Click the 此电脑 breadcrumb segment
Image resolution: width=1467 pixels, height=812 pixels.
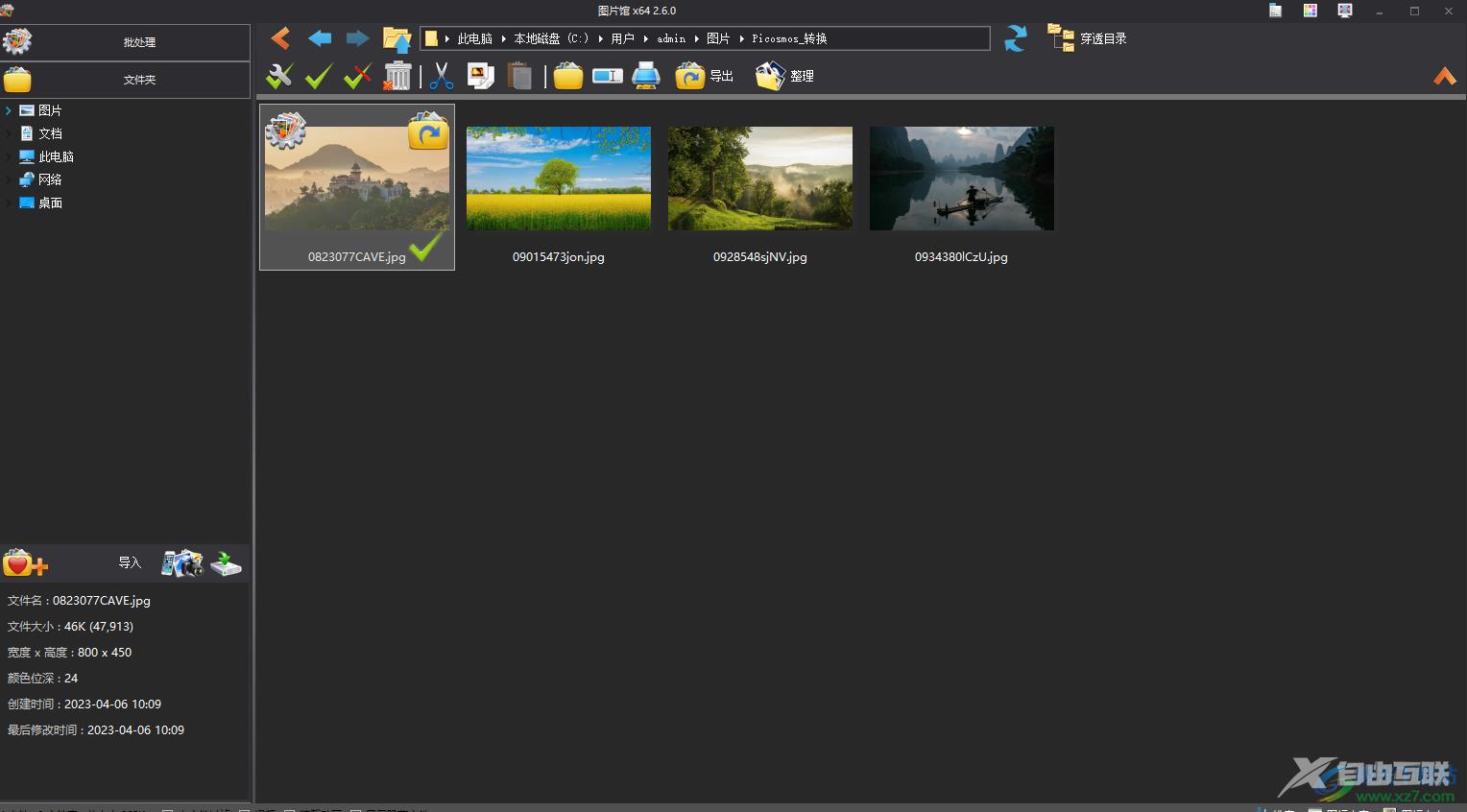(475, 38)
